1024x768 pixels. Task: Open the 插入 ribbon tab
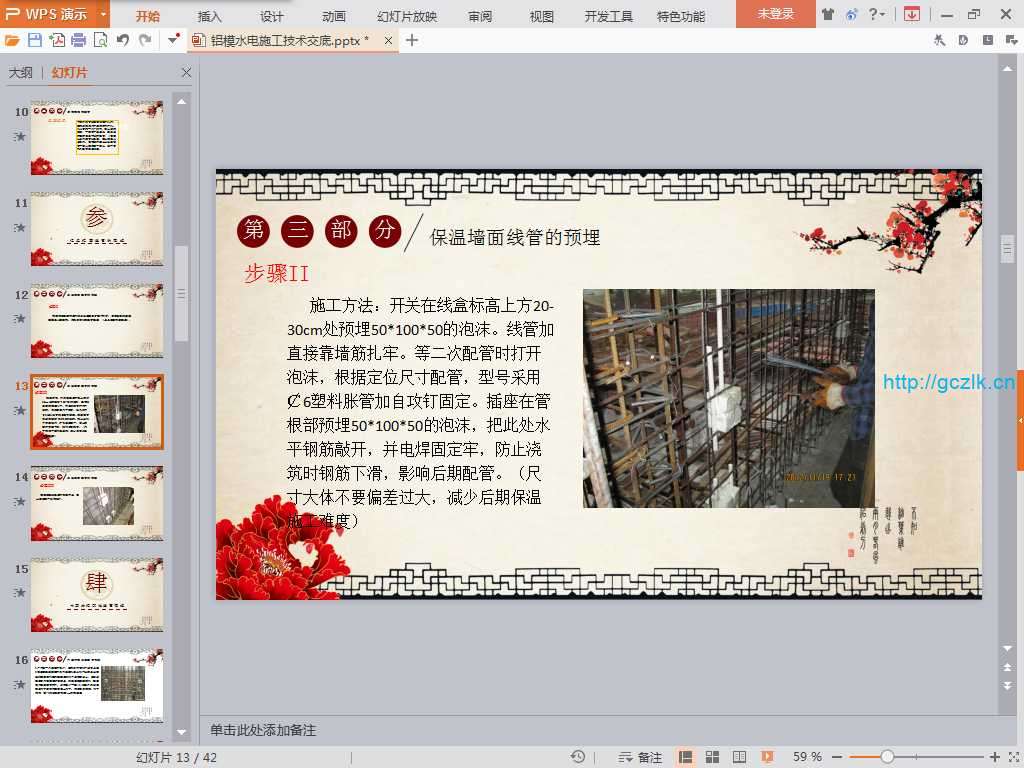210,16
